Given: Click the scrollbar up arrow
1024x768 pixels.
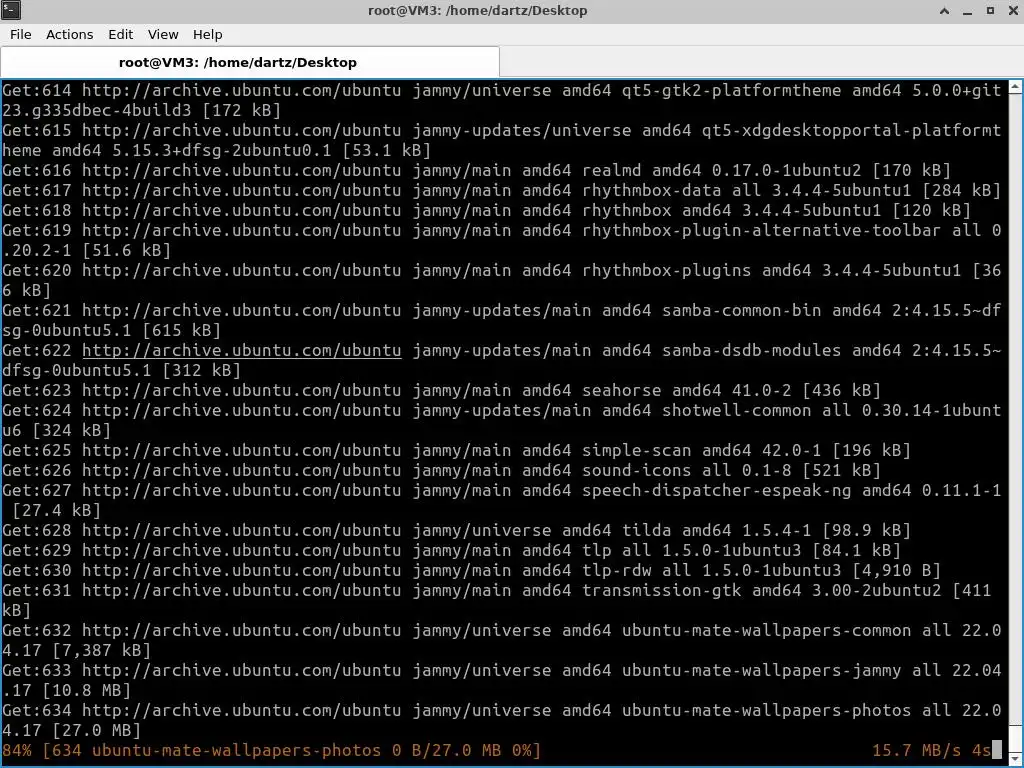Looking at the screenshot, I should click(x=1016, y=87).
